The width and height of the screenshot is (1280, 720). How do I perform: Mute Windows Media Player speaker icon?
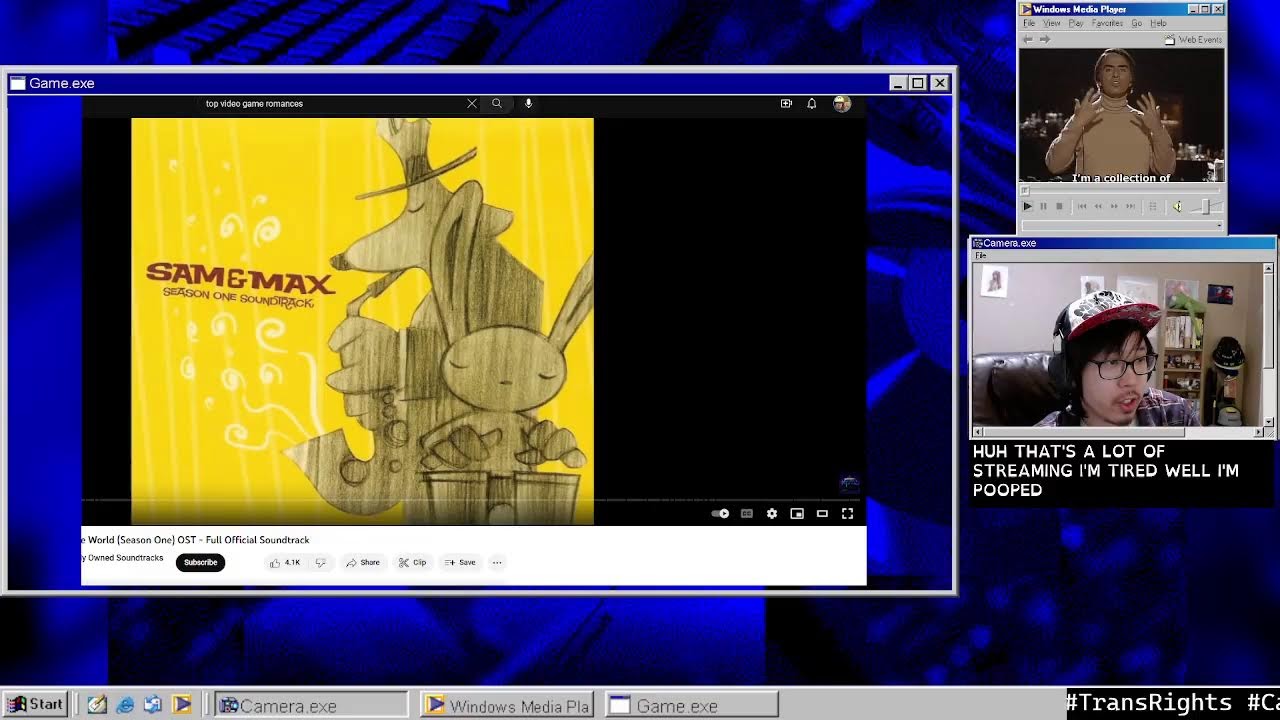[x=1177, y=207]
